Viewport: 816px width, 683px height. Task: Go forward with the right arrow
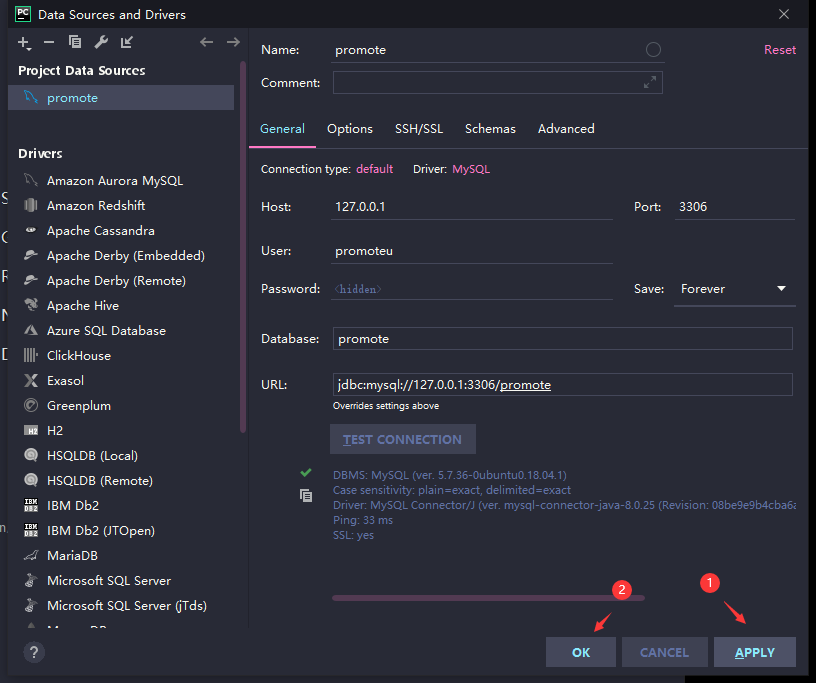point(233,42)
